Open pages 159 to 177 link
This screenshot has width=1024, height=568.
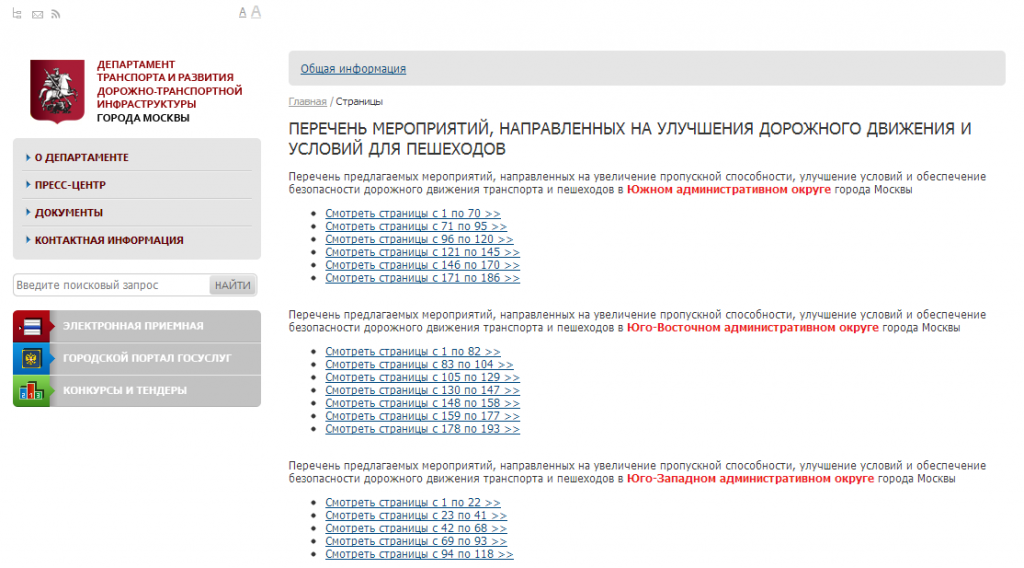pyautogui.click(x=423, y=416)
